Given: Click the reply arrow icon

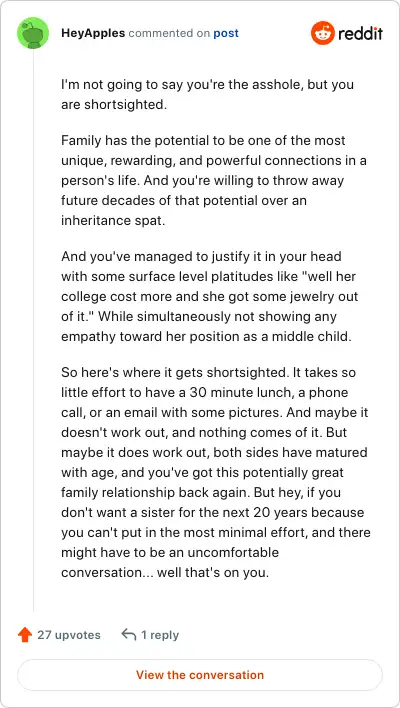Looking at the screenshot, I should click(129, 635).
